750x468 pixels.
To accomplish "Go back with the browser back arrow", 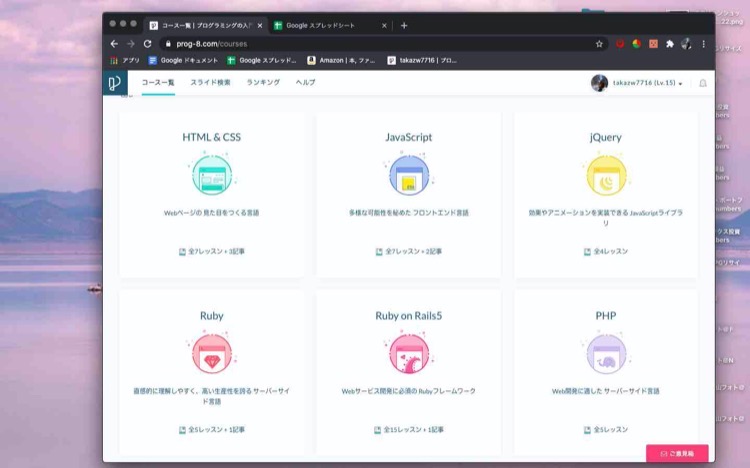I will pyautogui.click(x=114, y=44).
